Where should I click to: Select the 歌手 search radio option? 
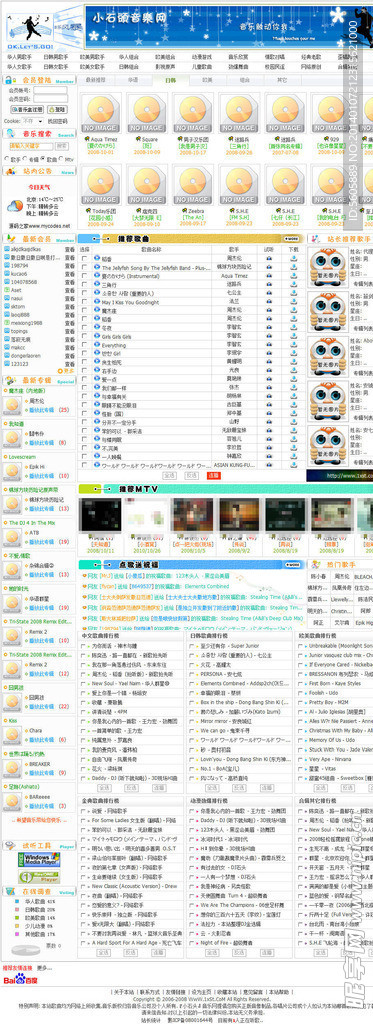coord(7,159)
